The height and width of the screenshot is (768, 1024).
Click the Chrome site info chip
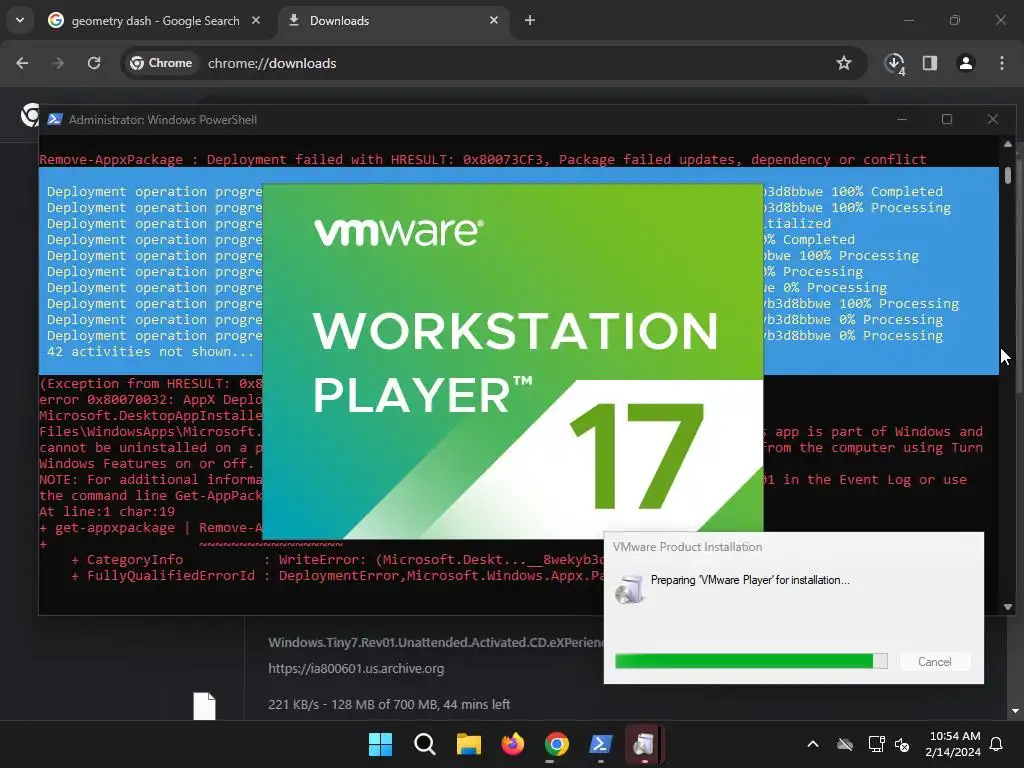(161, 63)
